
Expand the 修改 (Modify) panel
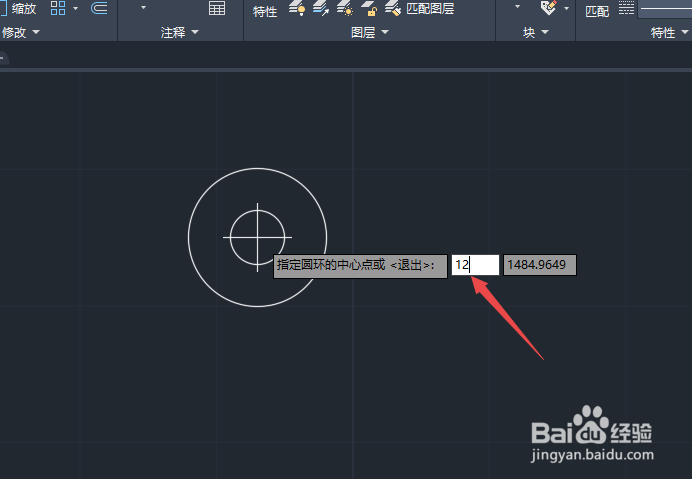(x=20, y=32)
